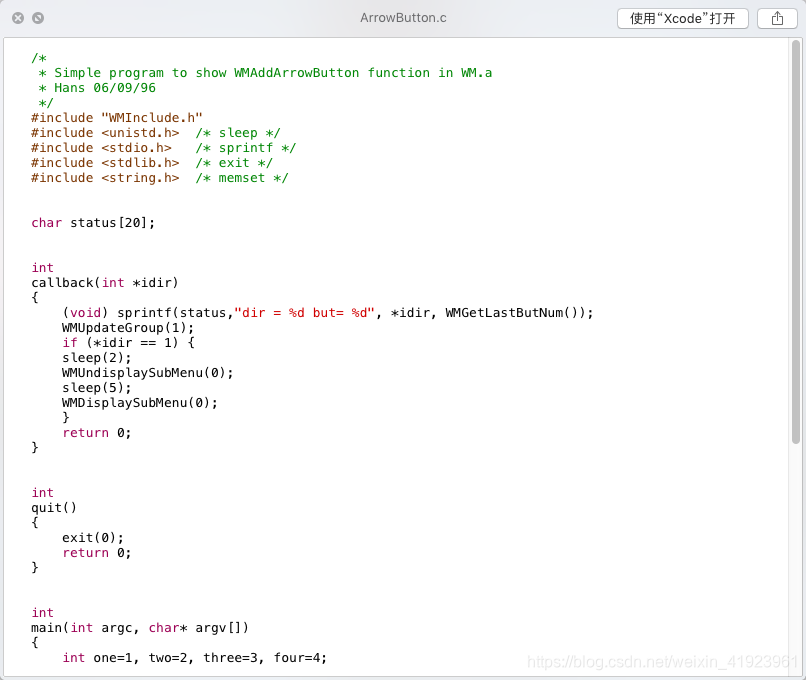
Task: Click 'return 0;' inside callback function
Action: 97,433
